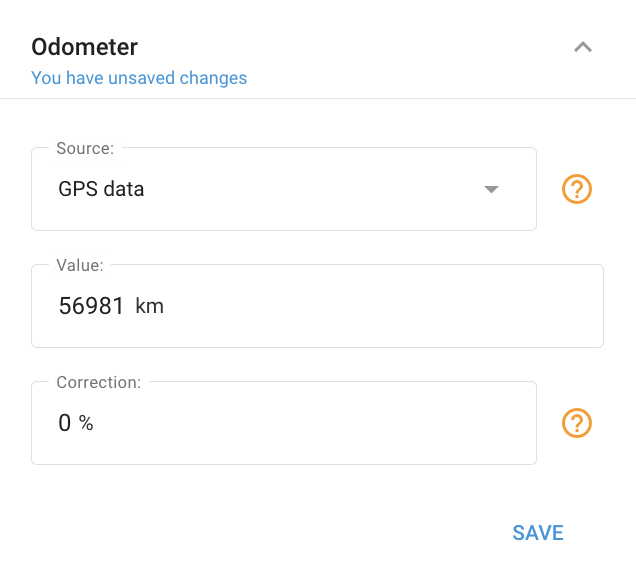Open help for the Correction field
This screenshot has height=586, width=636.
tap(577, 423)
